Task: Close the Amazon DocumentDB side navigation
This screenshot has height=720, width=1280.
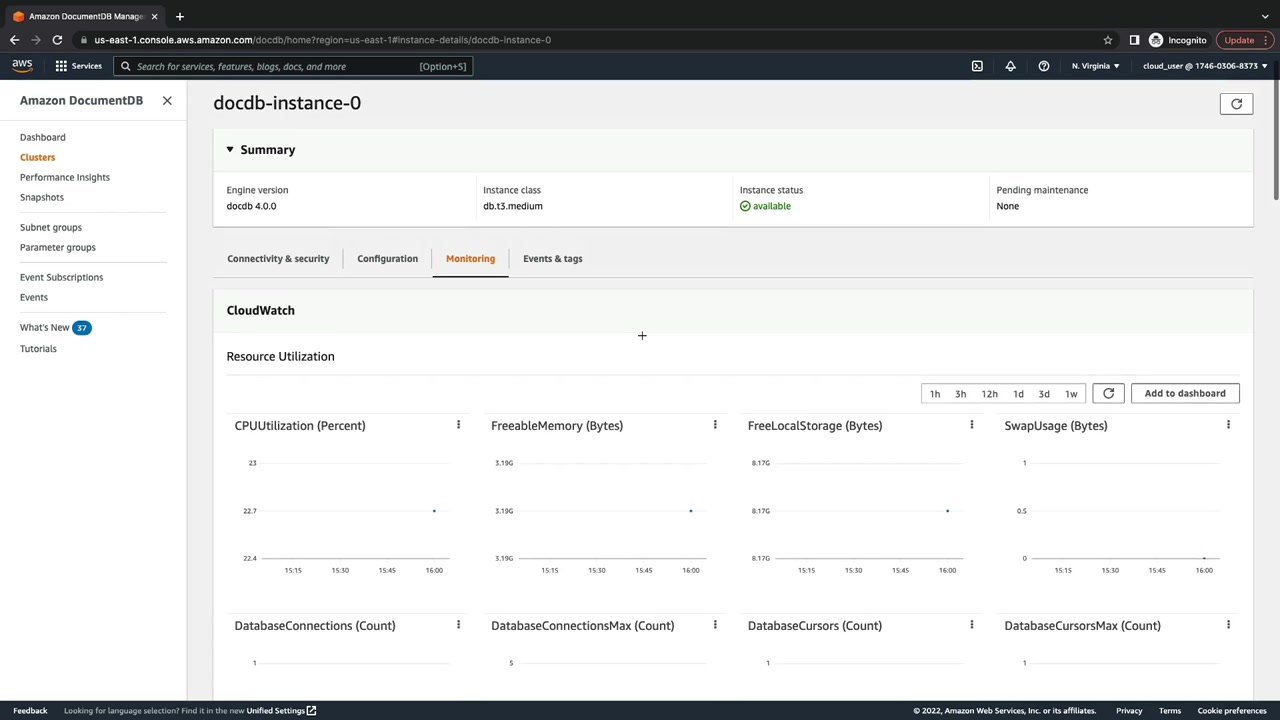Action: coord(167,101)
